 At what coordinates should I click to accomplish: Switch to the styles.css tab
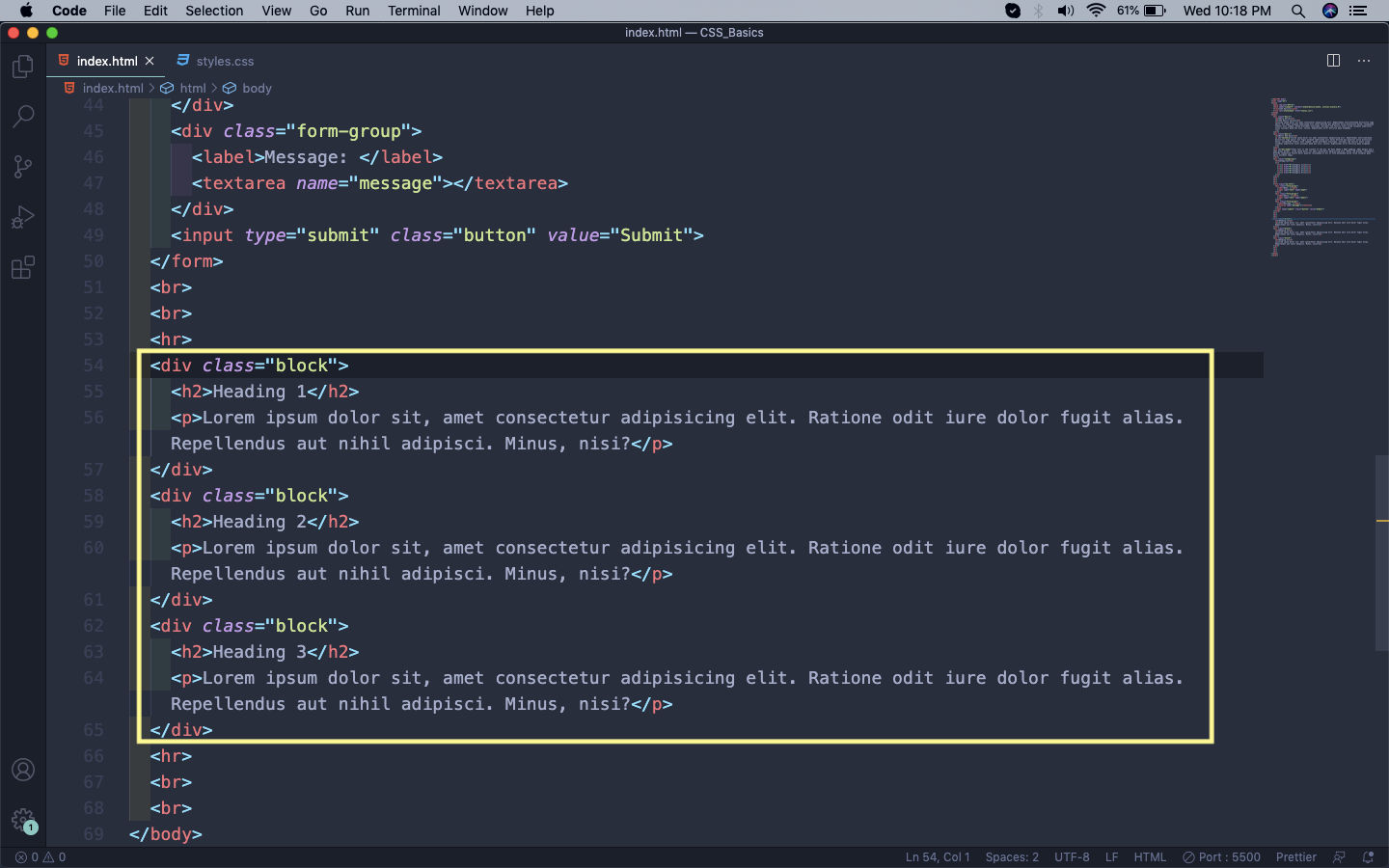coord(215,61)
